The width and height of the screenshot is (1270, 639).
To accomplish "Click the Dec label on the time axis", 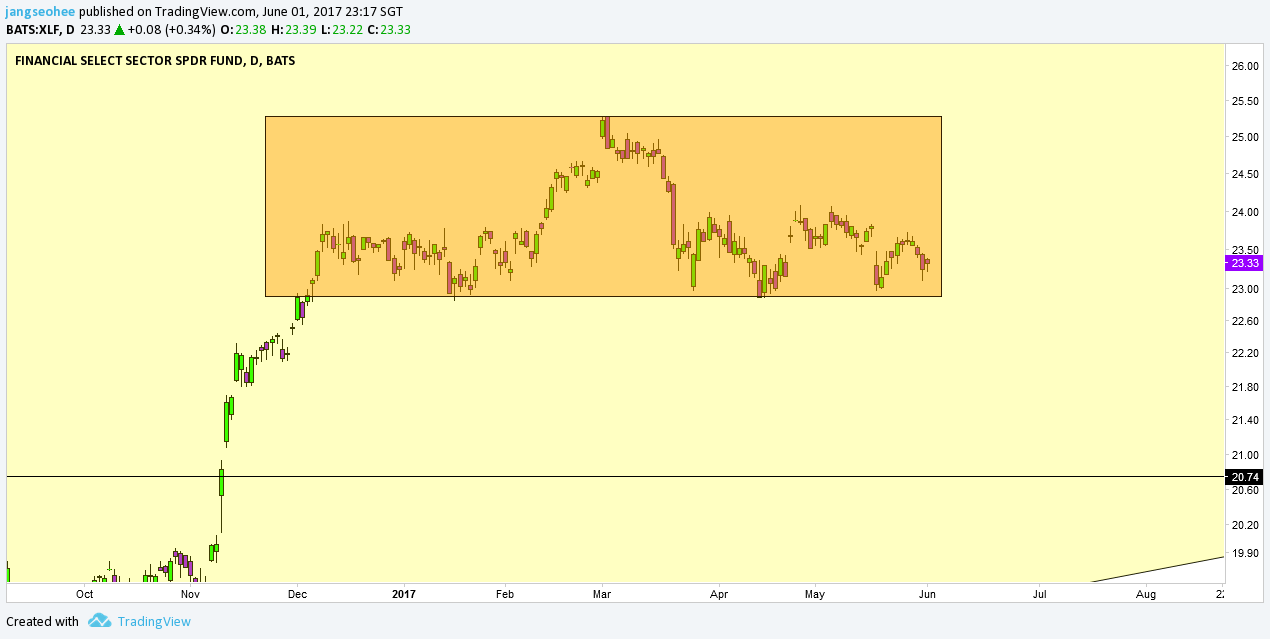I will [x=297, y=594].
